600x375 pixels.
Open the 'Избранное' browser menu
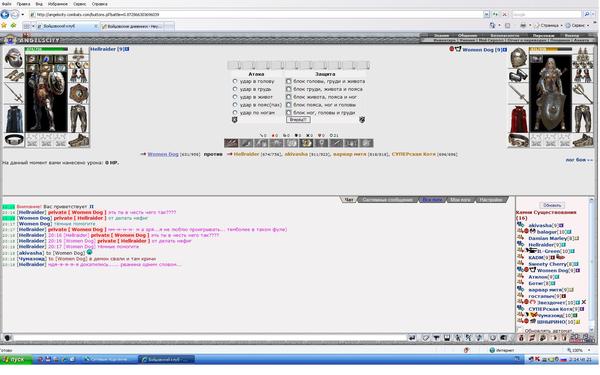pyautogui.click(x=58, y=4)
